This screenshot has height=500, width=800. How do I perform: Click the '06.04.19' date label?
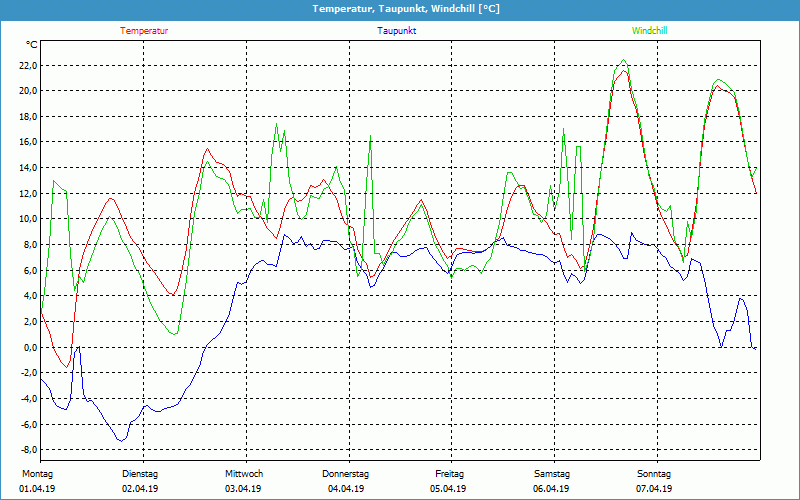point(551,489)
